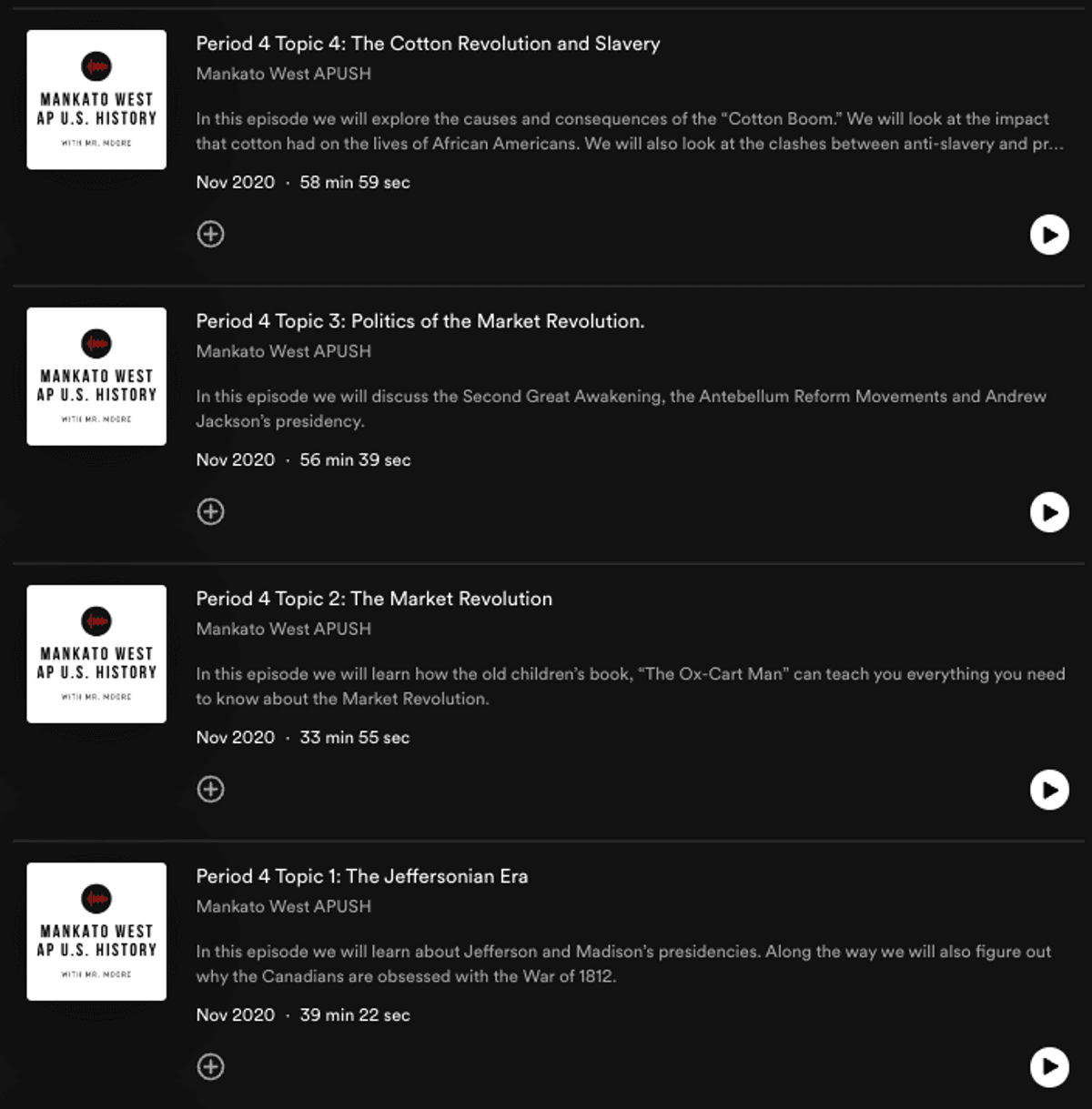Viewport: 1092px width, 1109px height.
Task: Open Period 4 Topic 3 episode title
Action: pyautogui.click(x=420, y=321)
